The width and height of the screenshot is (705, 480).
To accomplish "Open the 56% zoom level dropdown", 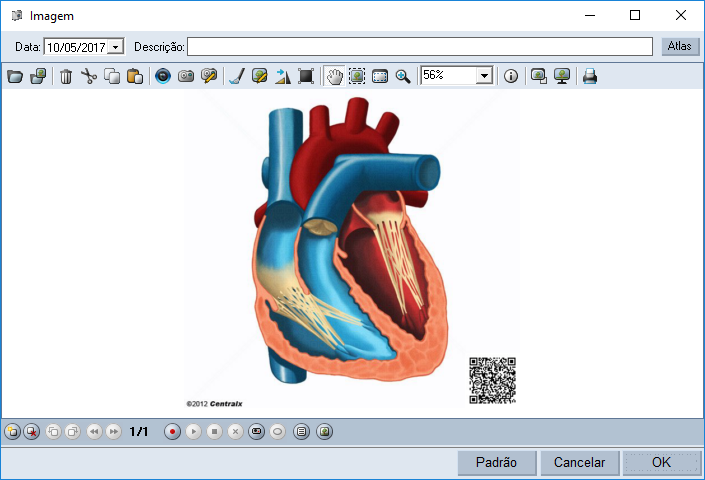I will pyautogui.click(x=485, y=76).
